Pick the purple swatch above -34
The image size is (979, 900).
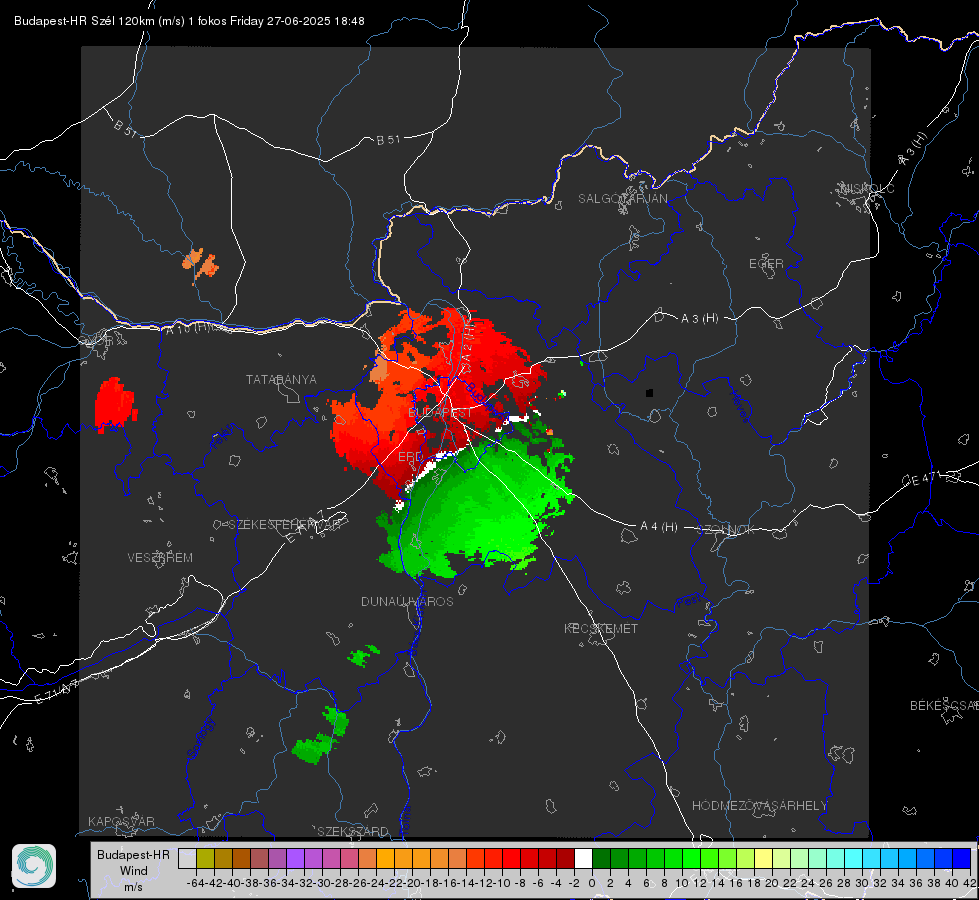[295, 858]
